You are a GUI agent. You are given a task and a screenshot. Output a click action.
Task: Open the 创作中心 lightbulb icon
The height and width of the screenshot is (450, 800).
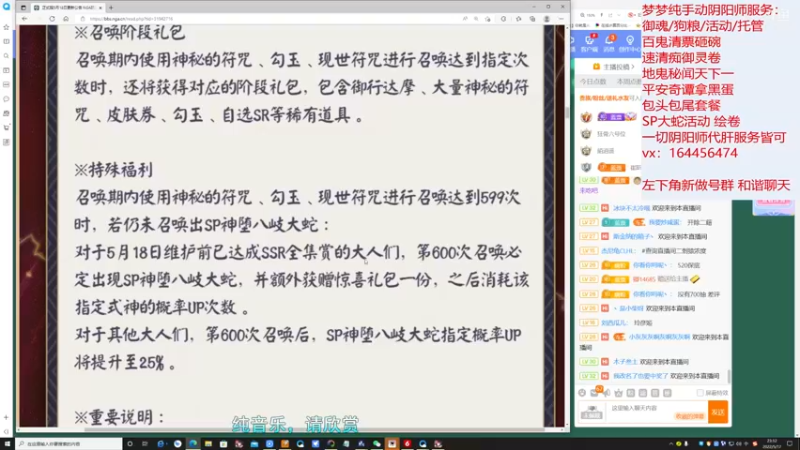pos(630,43)
